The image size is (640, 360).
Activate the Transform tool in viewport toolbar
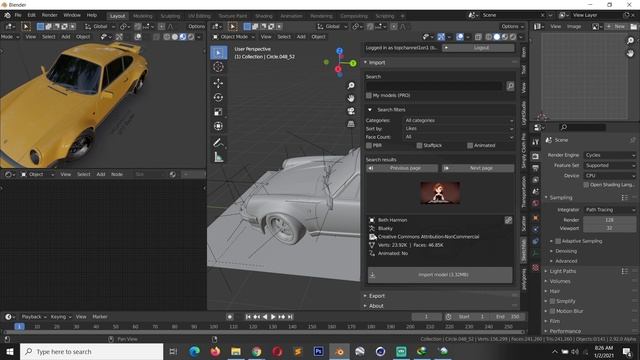click(218, 126)
